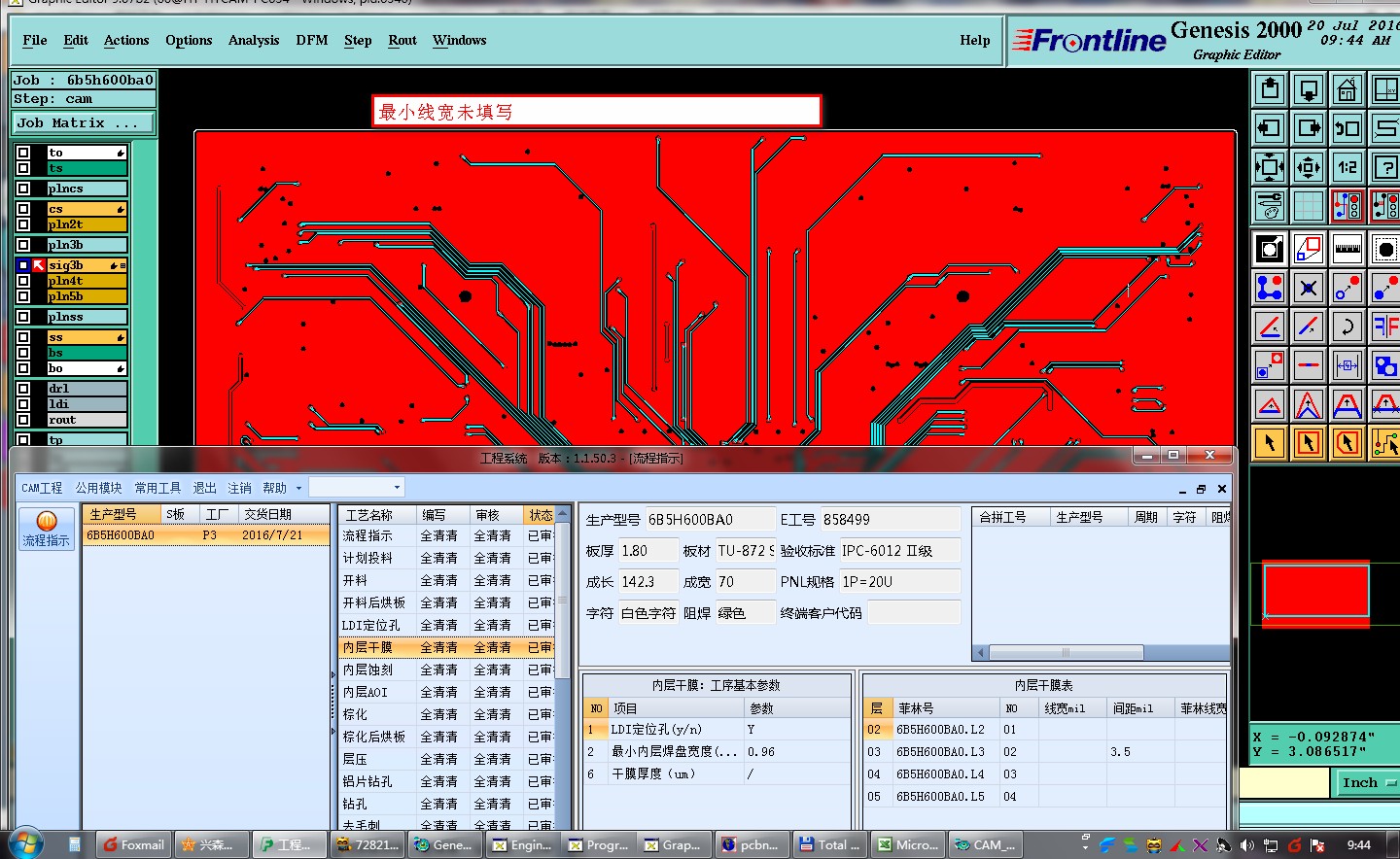
Task: Select the ruler measurement tool
Action: tap(1347, 249)
